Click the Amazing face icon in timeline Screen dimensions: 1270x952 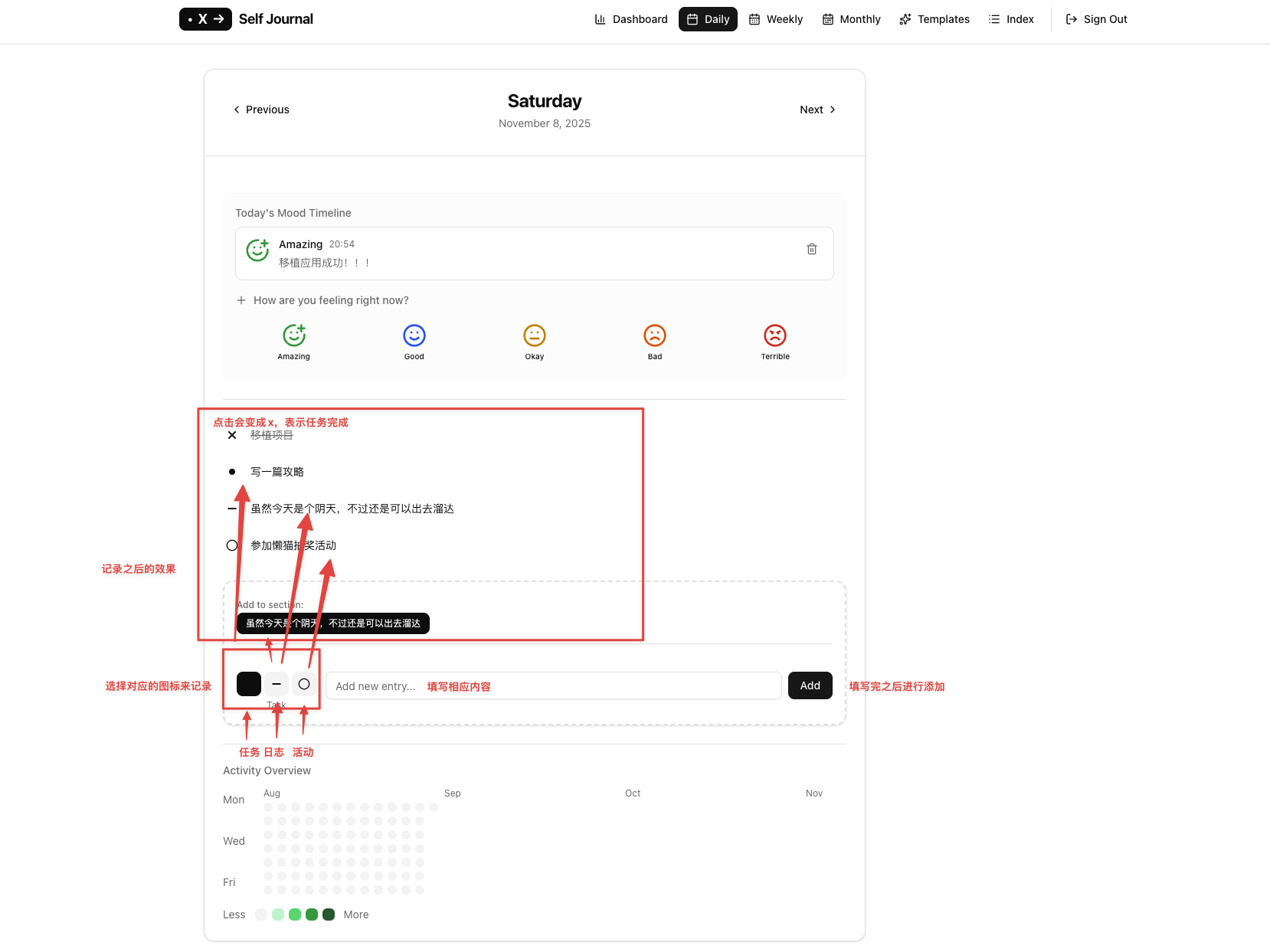[257, 250]
